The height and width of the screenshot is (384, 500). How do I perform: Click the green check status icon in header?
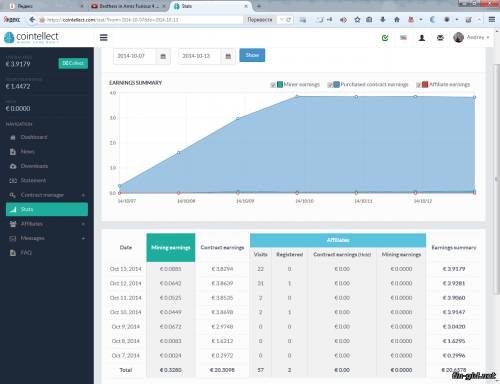[x=385, y=38]
